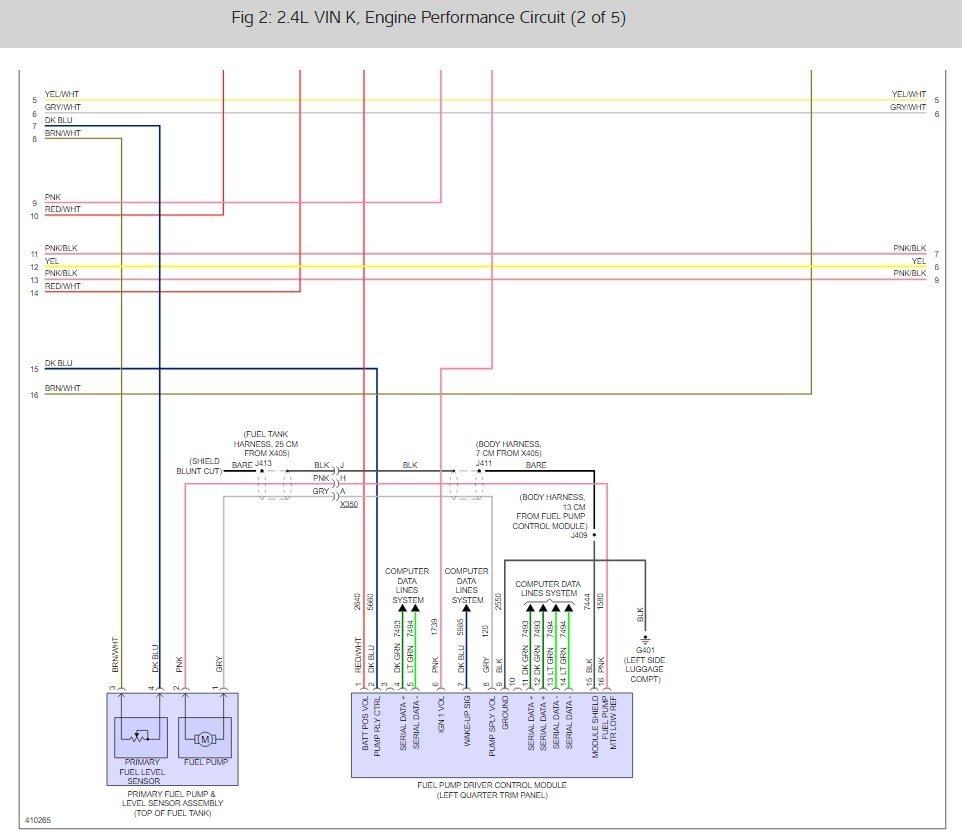Click the 'PUMP SPLY VOL' terminal label
Image resolution: width=962 pixels, height=838 pixels.
492,726
